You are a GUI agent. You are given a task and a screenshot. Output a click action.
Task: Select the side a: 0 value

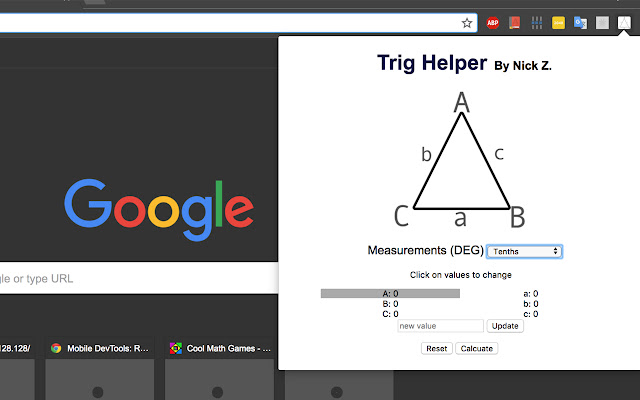click(531, 294)
